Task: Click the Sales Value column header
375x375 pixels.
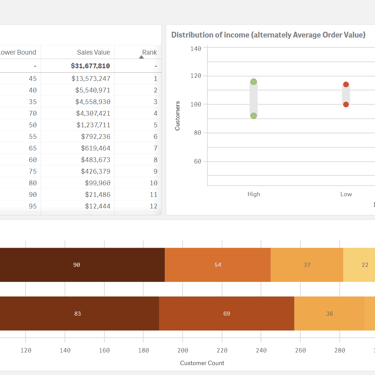Action: pyautogui.click(x=93, y=52)
